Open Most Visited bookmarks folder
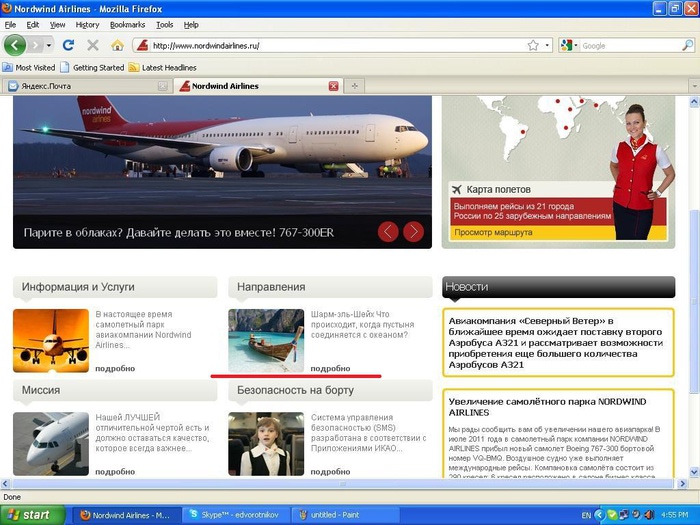This screenshot has width=700, height=525. [29, 68]
